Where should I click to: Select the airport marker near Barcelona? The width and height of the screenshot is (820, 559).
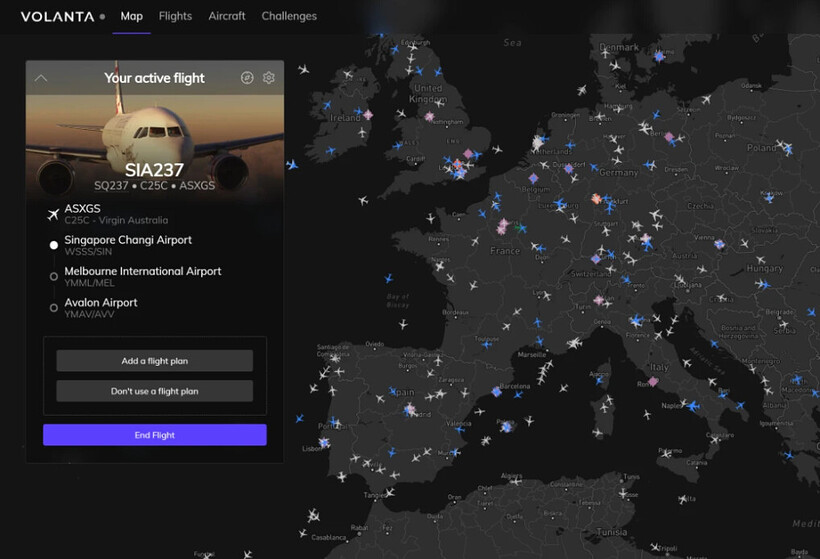tap(496, 391)
